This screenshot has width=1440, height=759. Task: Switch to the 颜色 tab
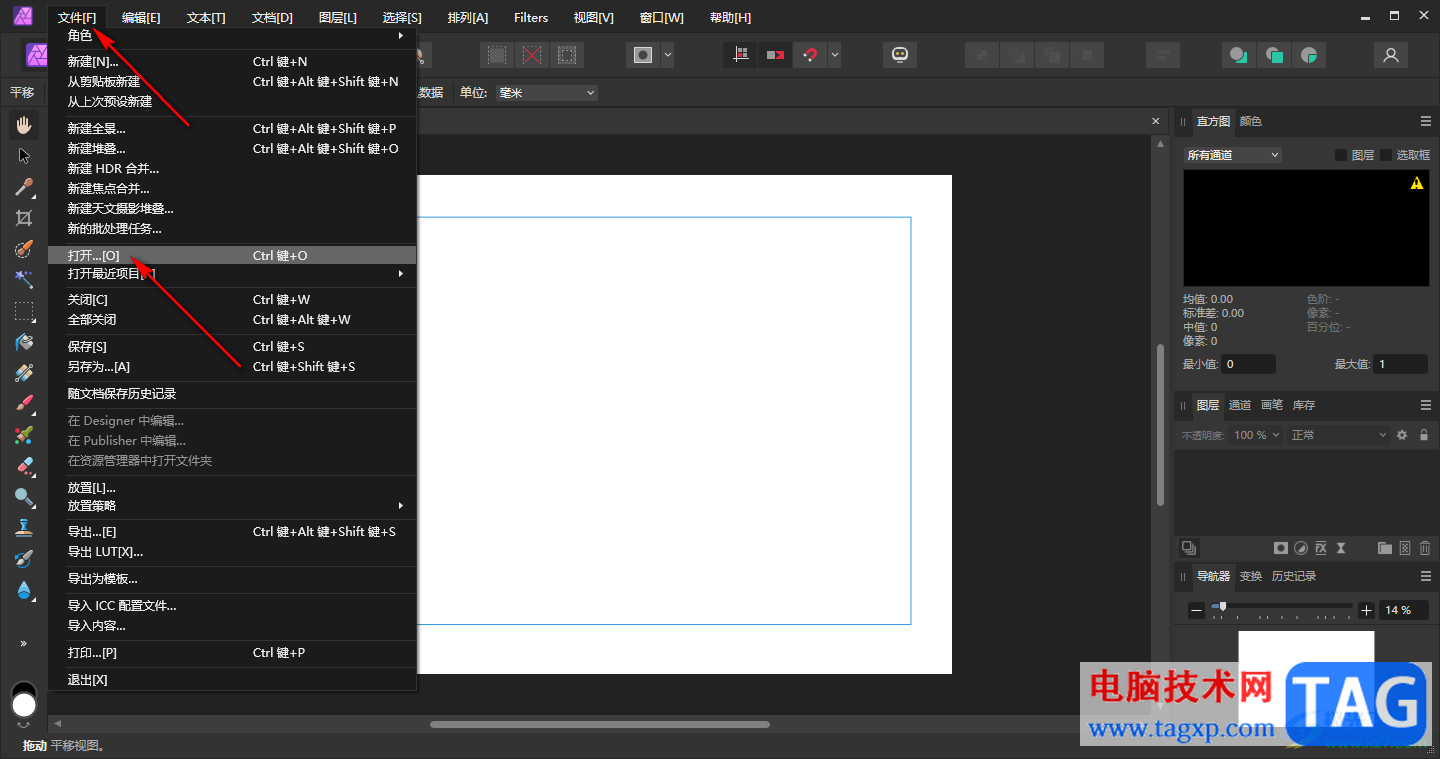[x=1251, y=121]
